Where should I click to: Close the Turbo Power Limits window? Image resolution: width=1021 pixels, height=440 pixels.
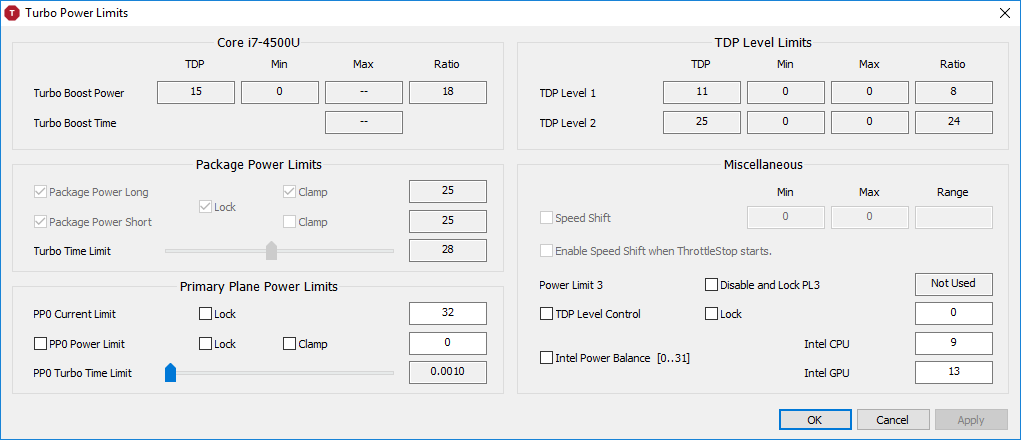point(1005,13)
